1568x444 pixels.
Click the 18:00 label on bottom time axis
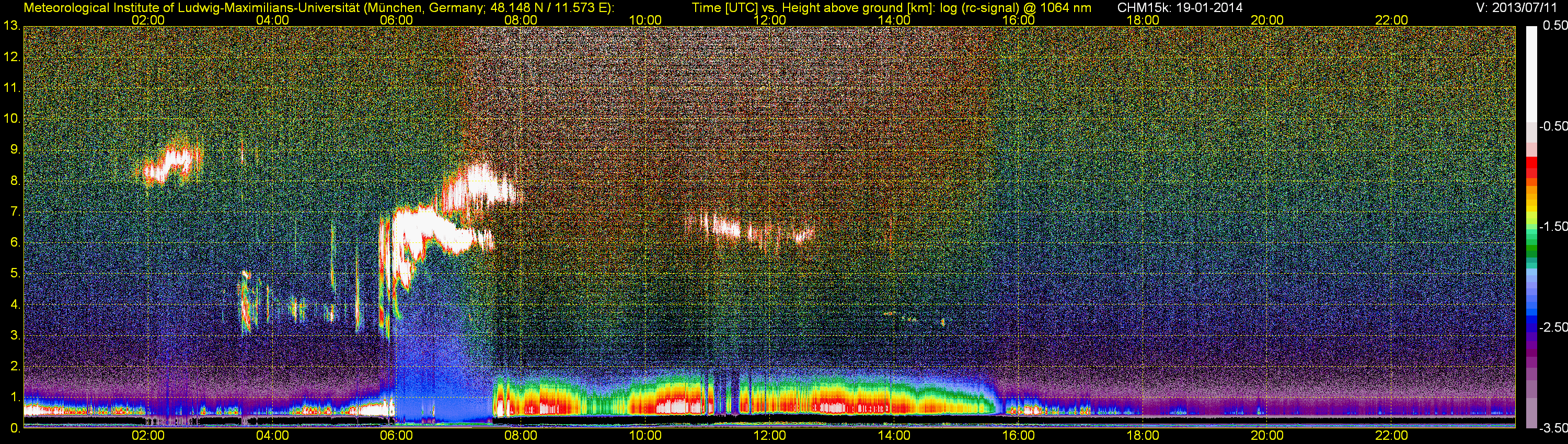pyautogui.click(x=1143, y=436)
